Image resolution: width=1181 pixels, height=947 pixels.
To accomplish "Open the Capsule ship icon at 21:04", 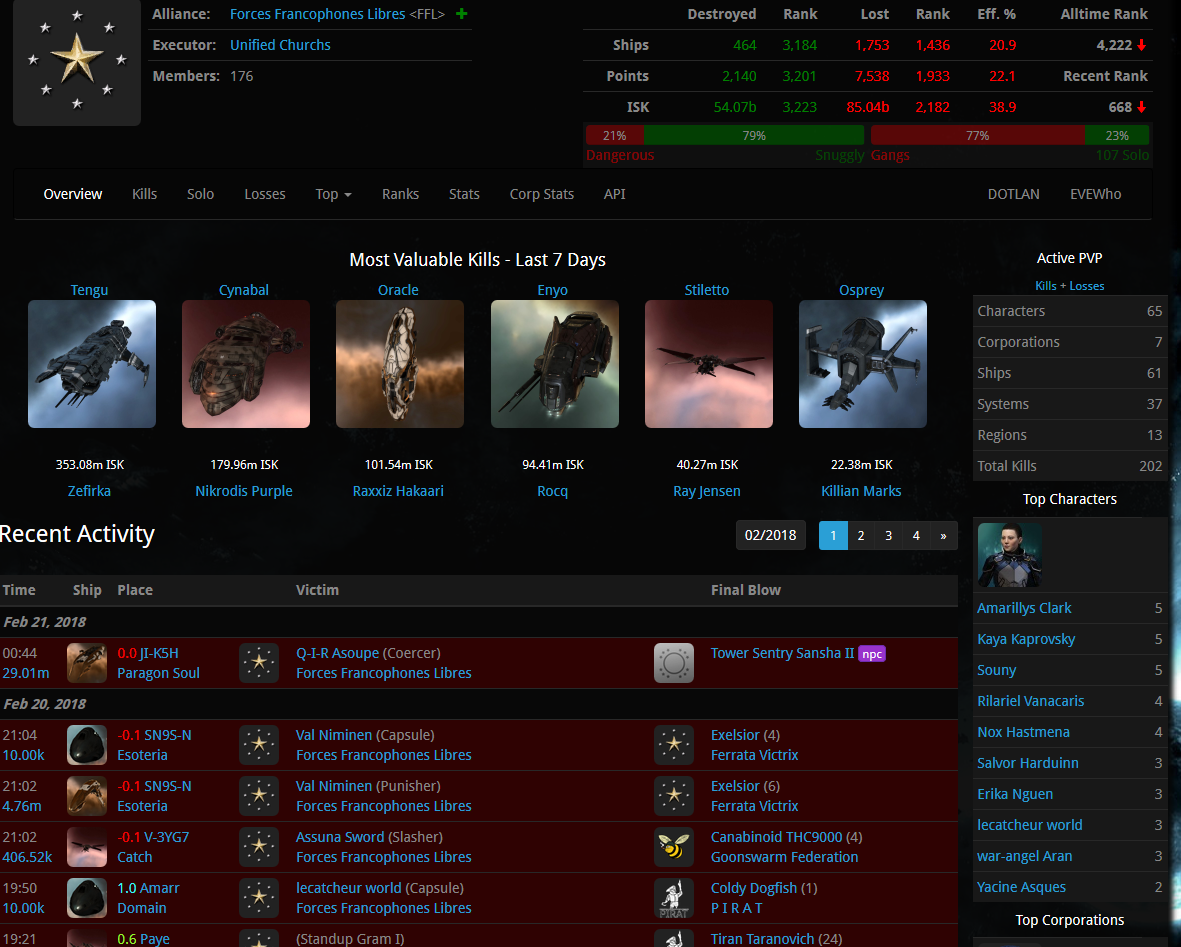I will [x=87, y=745].
